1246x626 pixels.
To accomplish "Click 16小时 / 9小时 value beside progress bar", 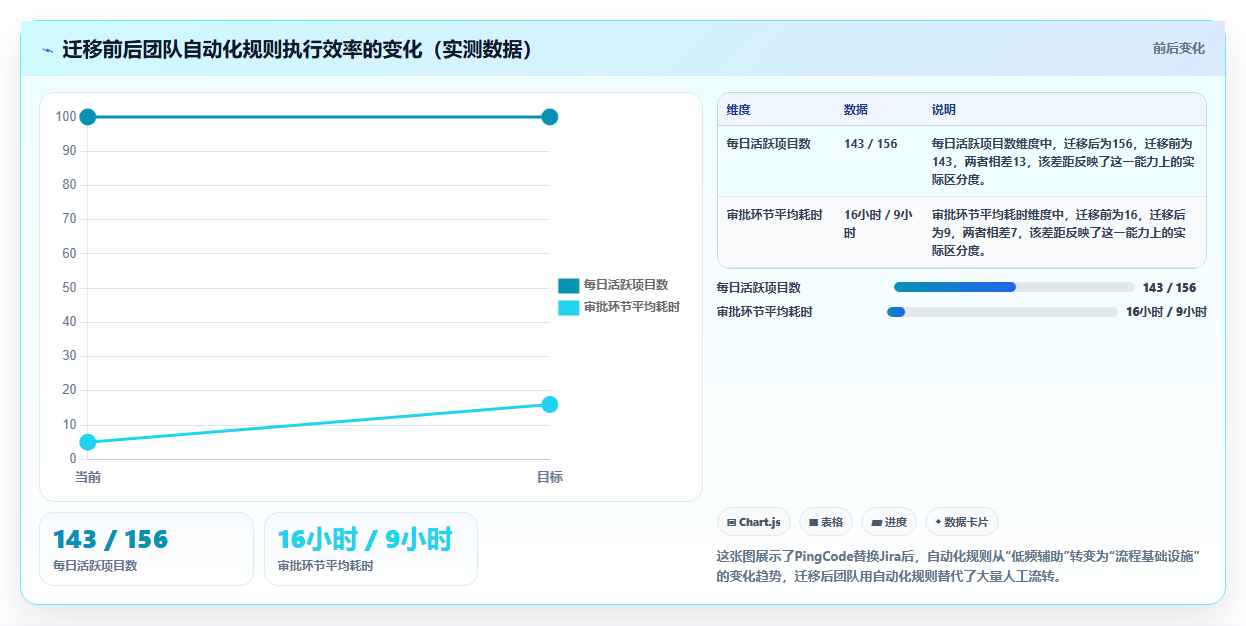I will tap(1166, 312).
